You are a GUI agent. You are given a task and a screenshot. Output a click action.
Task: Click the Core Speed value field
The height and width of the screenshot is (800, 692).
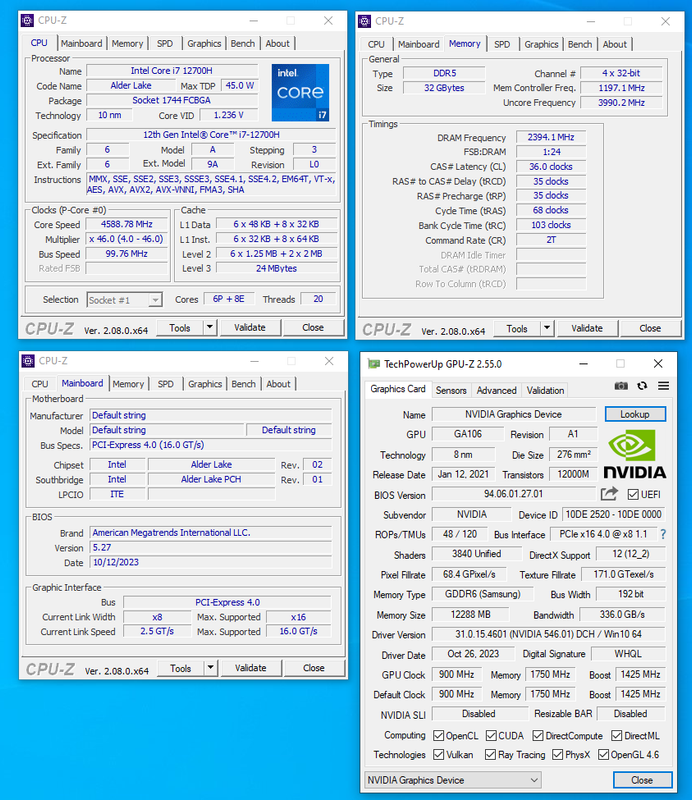point(127,224)
